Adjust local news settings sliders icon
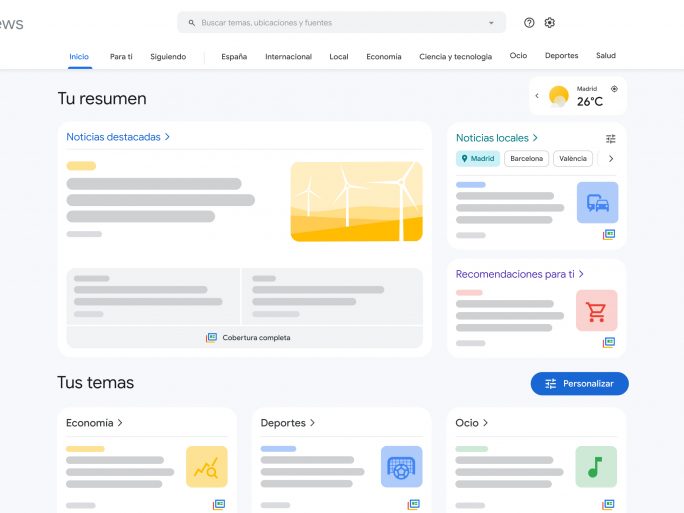 (611, 139)
